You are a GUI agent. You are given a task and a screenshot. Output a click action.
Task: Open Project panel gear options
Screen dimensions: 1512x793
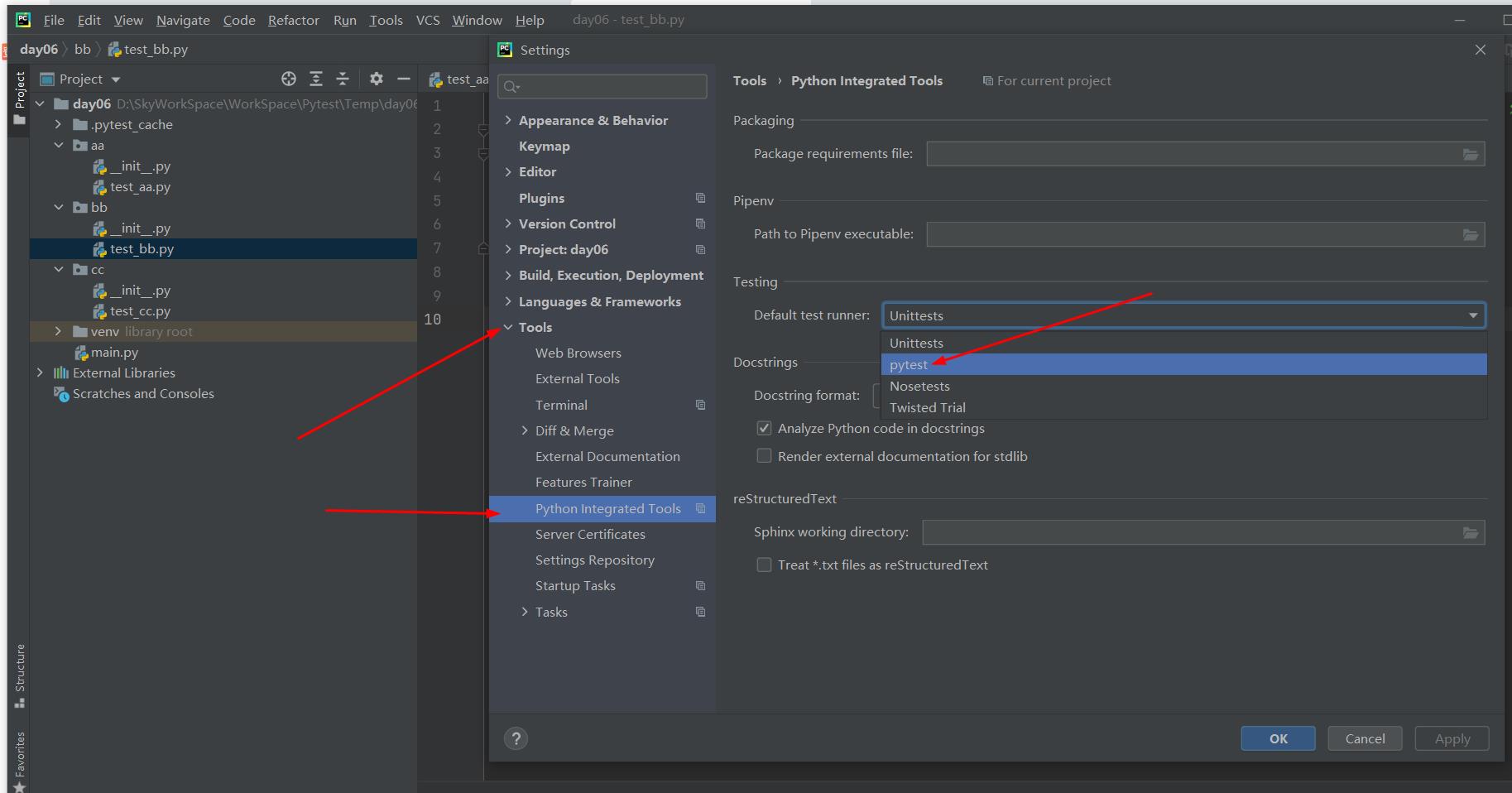click(x=377, y=79)
